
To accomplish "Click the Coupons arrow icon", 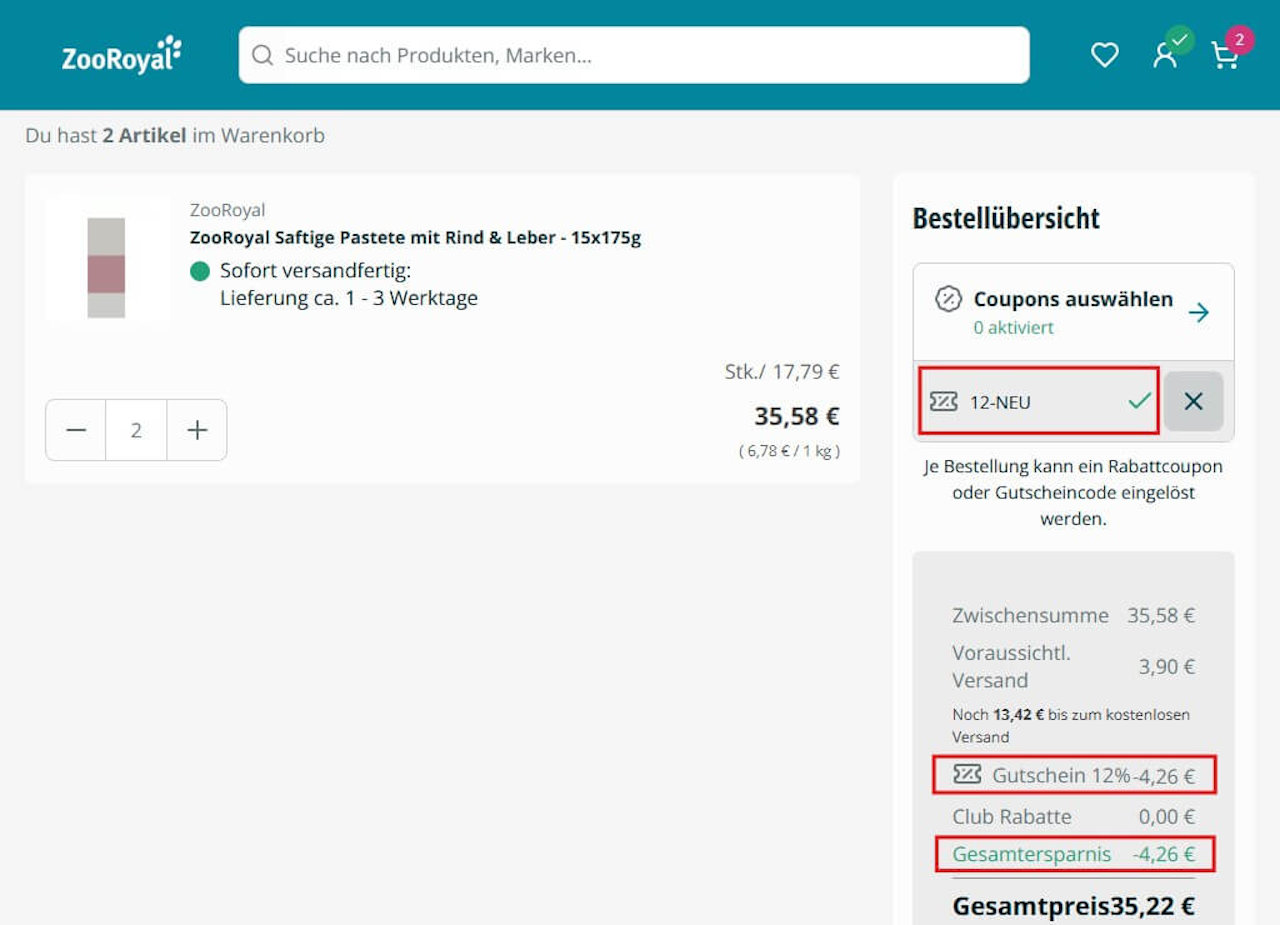I will pyautogui.click(x=1199, y=313).
